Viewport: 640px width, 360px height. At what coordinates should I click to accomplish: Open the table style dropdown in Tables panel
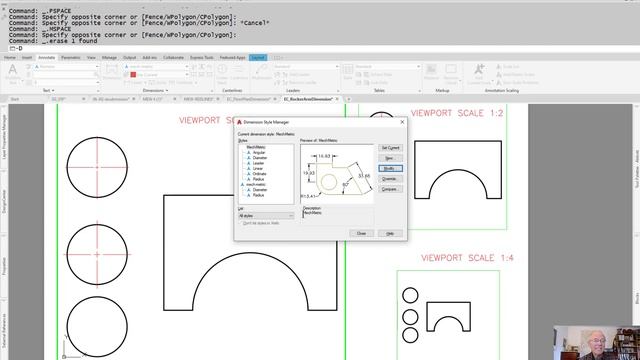(x=388, y=67)
